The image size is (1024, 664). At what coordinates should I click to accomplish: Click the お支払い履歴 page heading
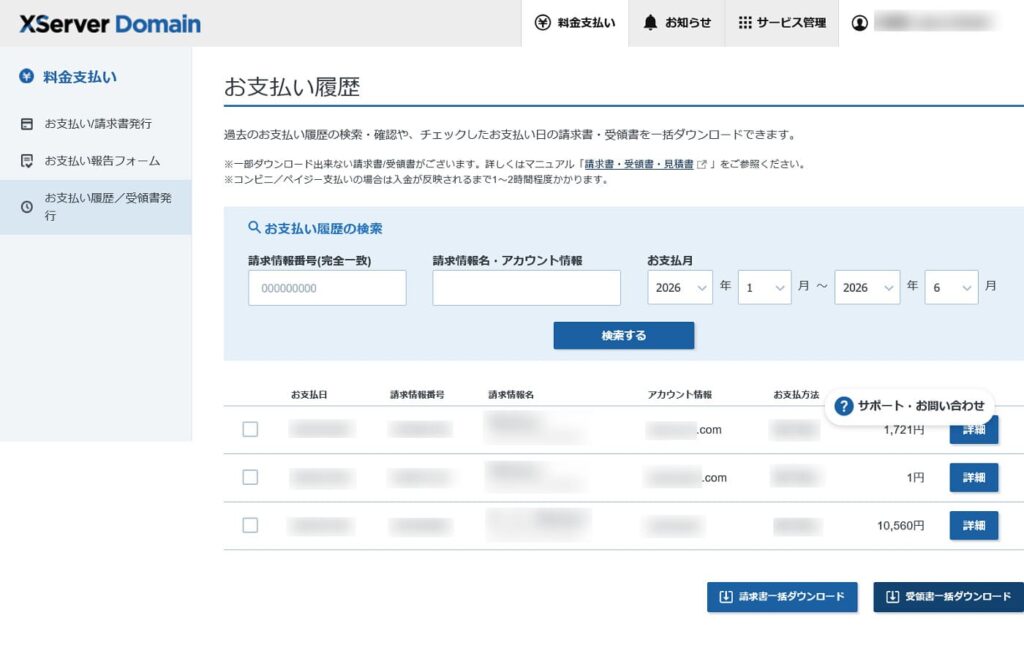pyautogui.click(x=292, y=87)
